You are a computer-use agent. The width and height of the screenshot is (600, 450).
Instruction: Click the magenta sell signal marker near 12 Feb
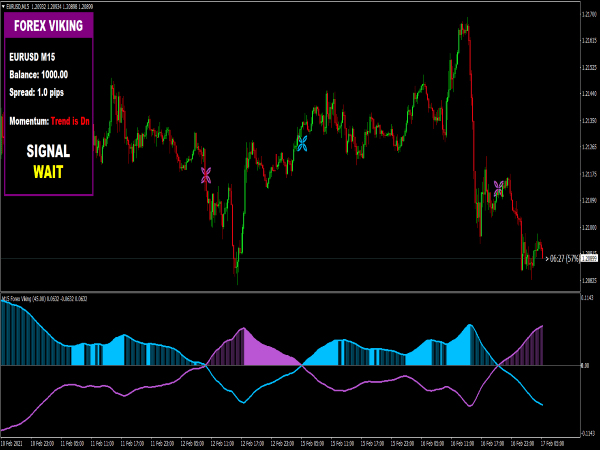pos(206,175)
